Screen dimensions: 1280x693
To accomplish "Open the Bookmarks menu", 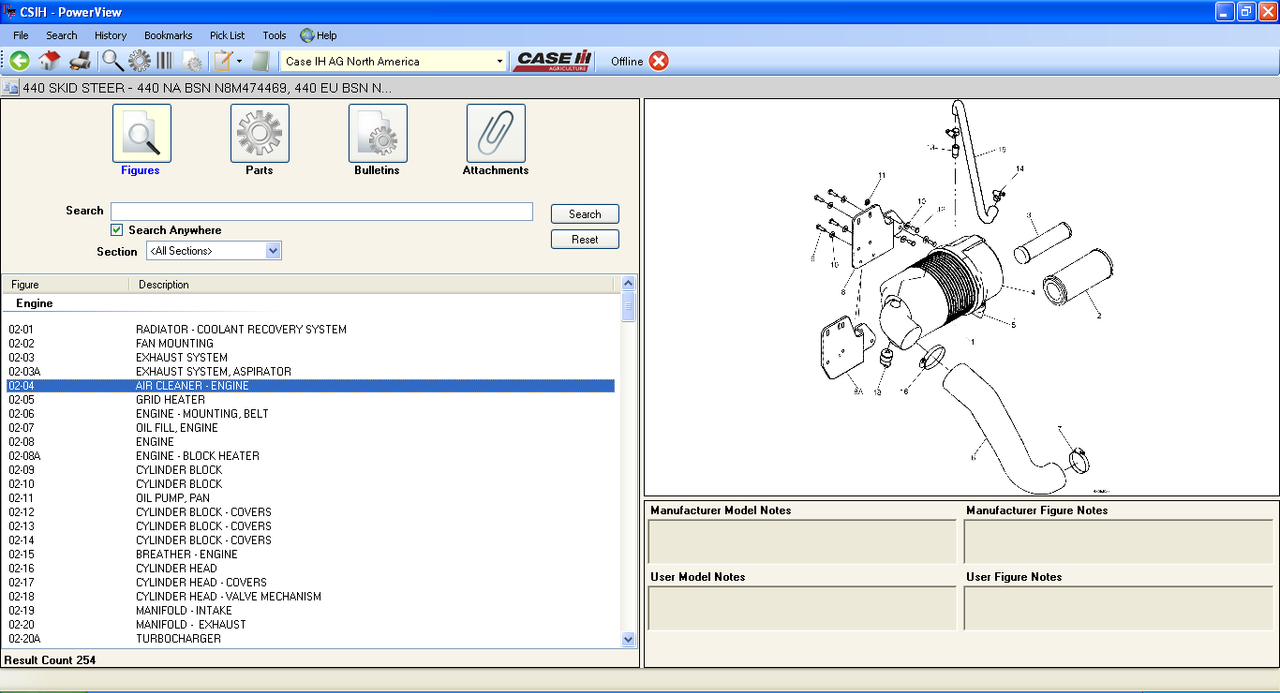I will [x=168, y=35].
